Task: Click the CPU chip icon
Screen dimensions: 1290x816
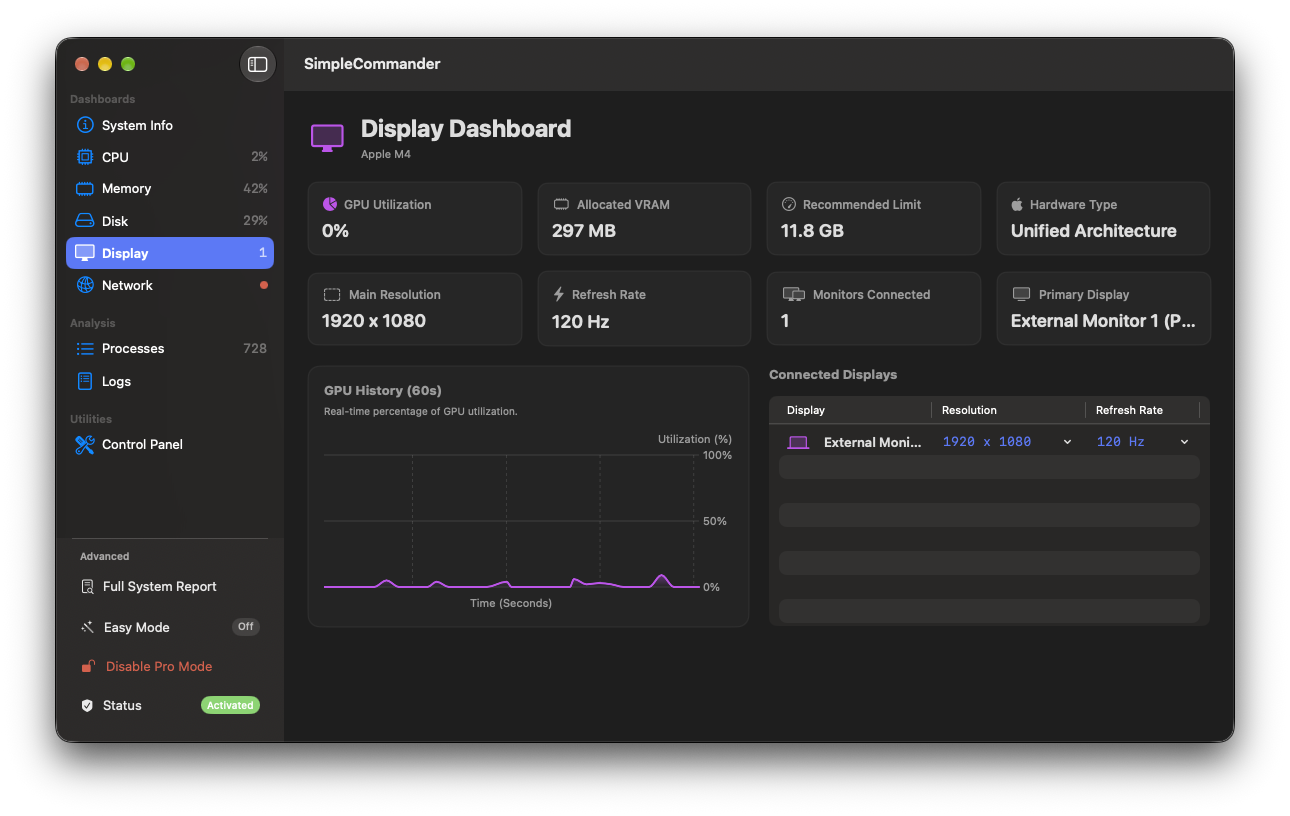Action: click(85, 157)
